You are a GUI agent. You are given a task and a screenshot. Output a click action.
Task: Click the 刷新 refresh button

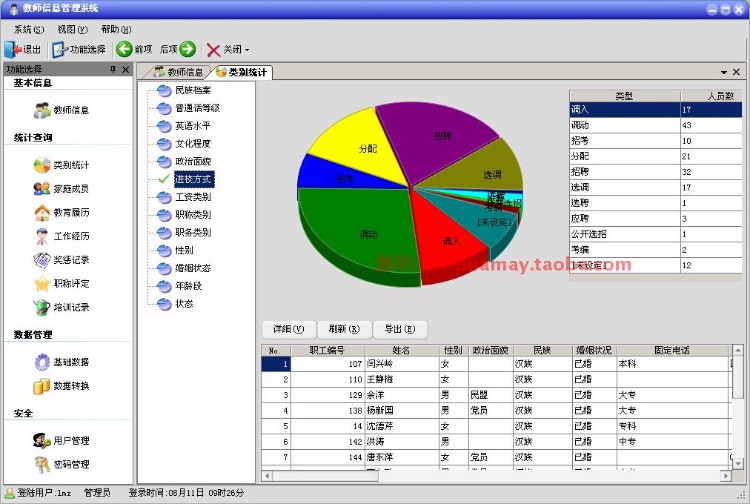coord(344,329)
